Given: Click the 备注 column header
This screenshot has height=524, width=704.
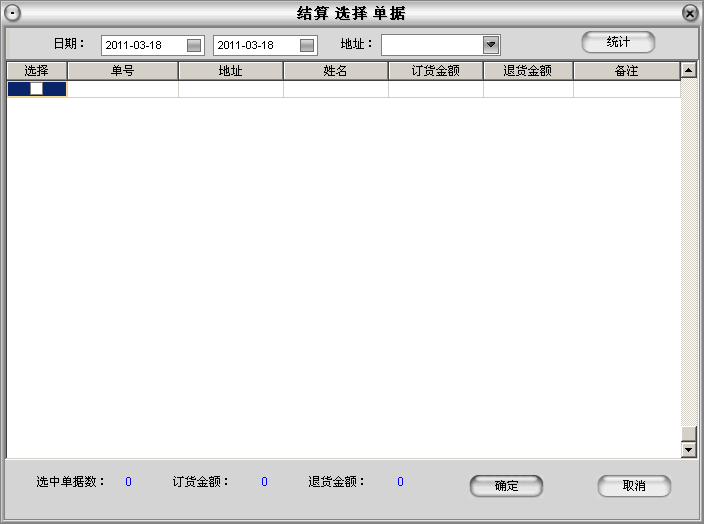Looking at the screenshot, I should point(626,71).
